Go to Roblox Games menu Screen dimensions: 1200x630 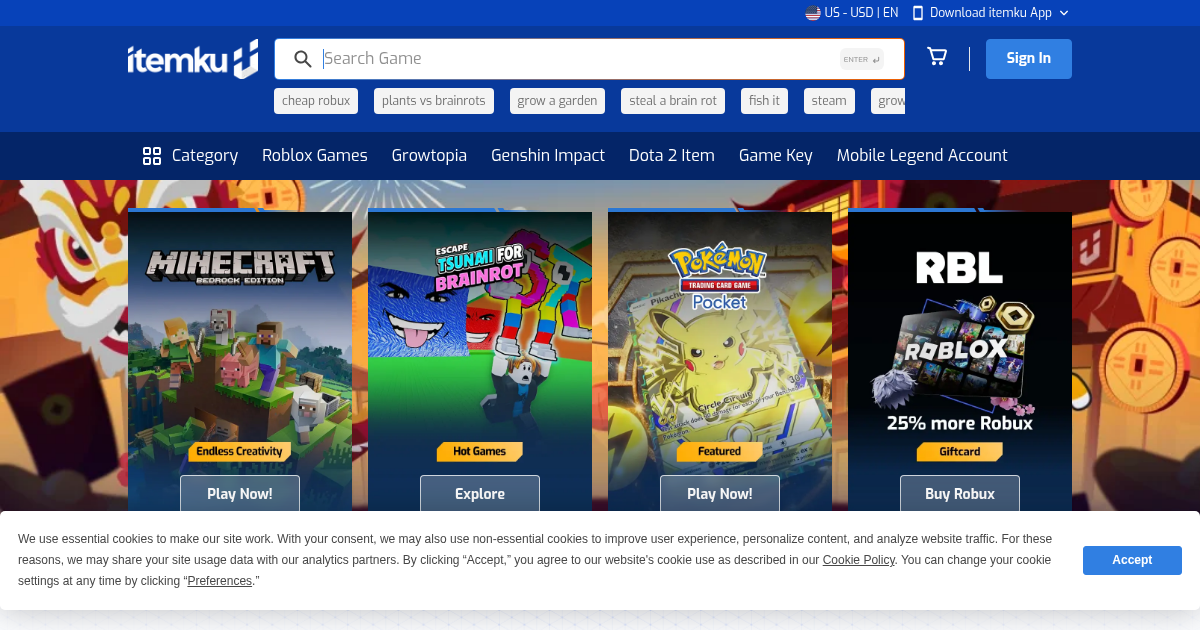315,155
